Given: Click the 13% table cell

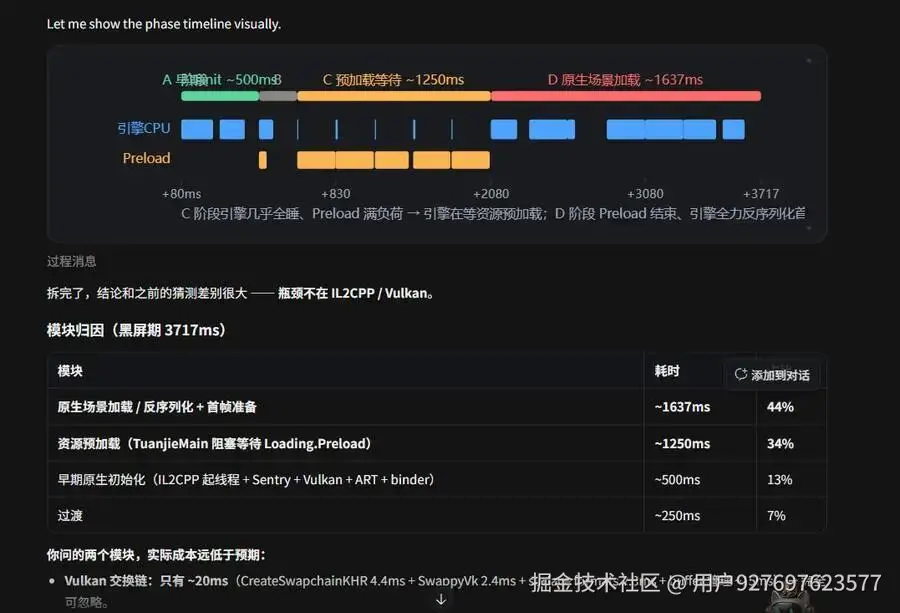Looking at the screenshot, I should click(779, 479).
